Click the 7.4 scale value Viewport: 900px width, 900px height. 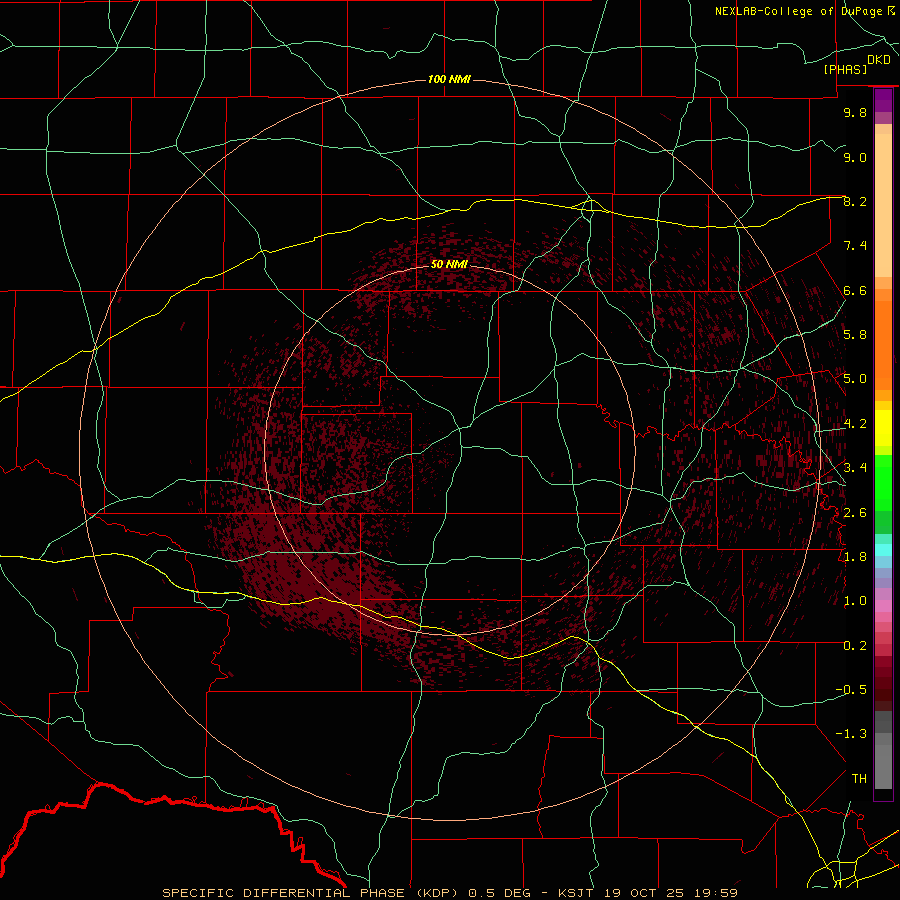(855, 246)
